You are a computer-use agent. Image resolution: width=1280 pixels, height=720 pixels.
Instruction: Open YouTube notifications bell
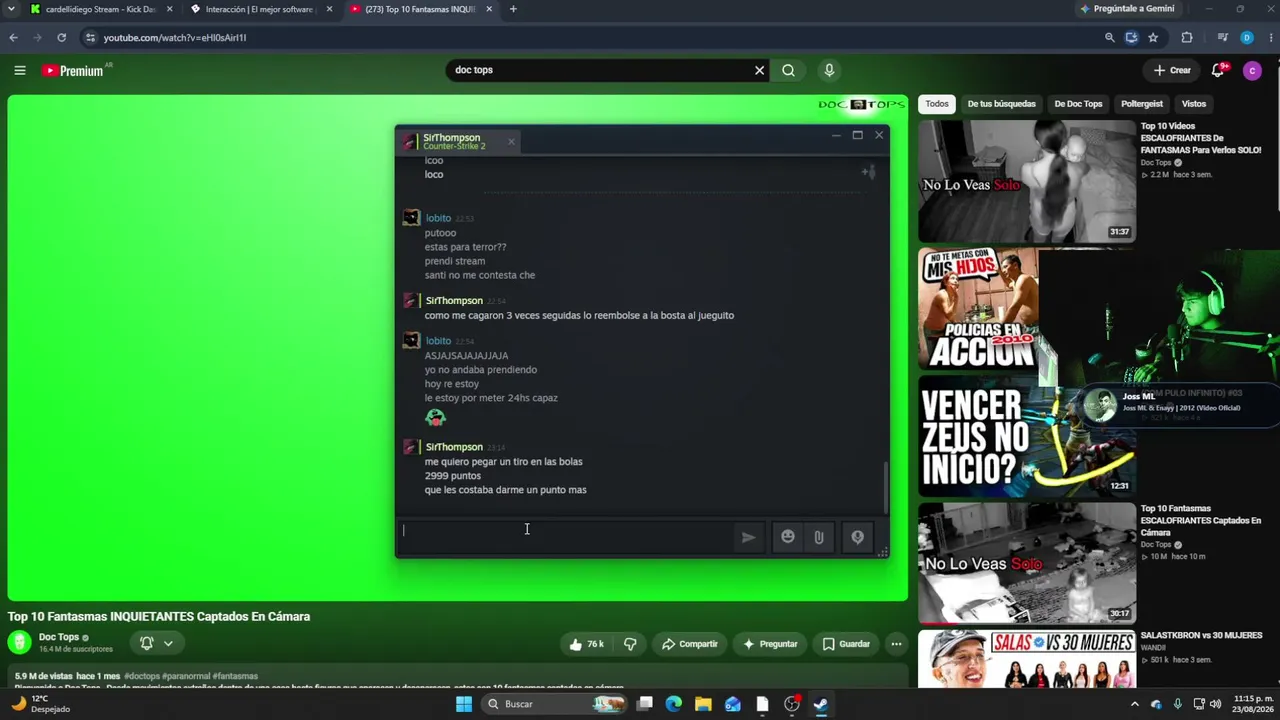(x=1218, y=70)
